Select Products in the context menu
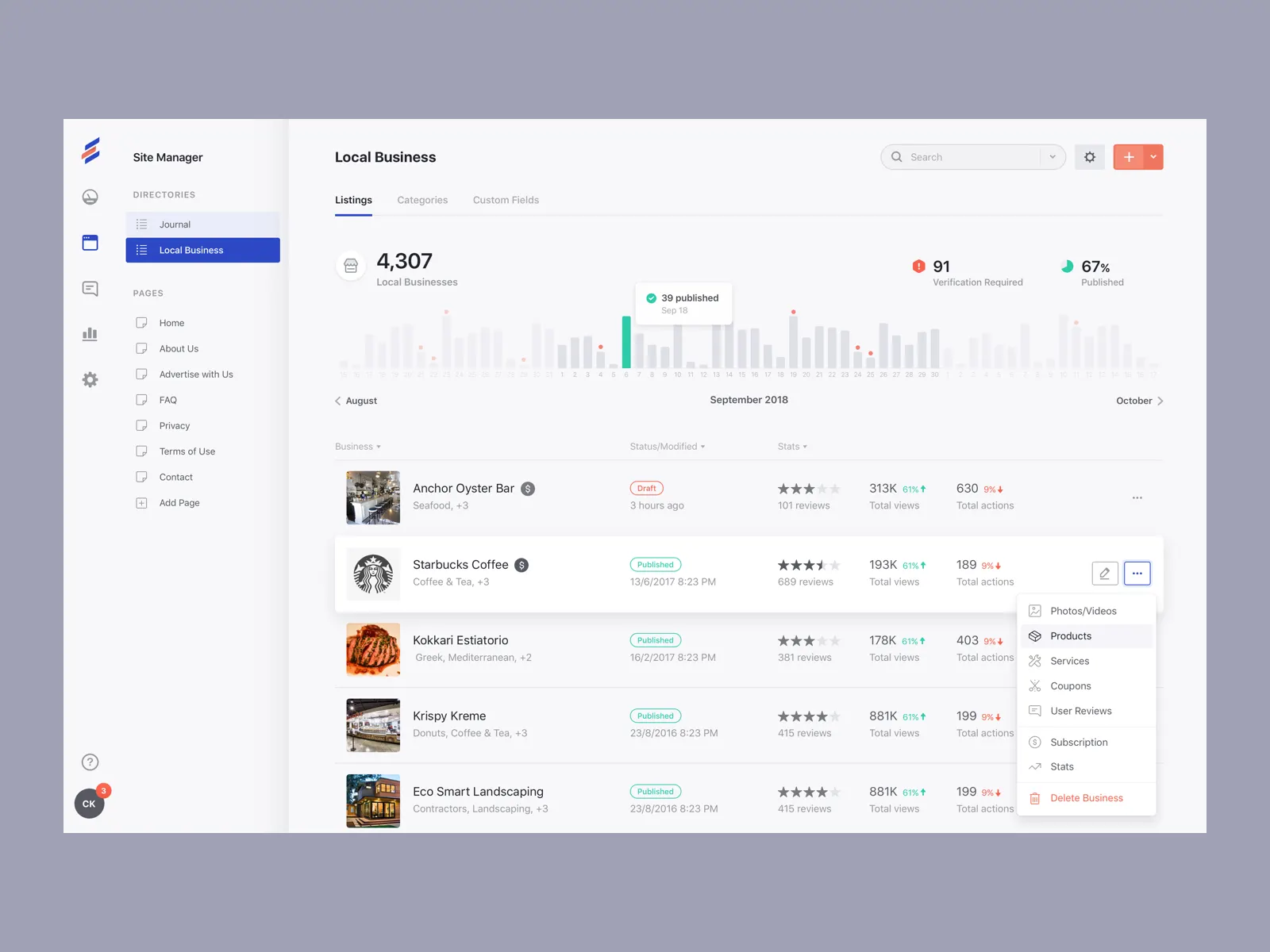Screen dimensions: 1270x952 point(1071,636)
